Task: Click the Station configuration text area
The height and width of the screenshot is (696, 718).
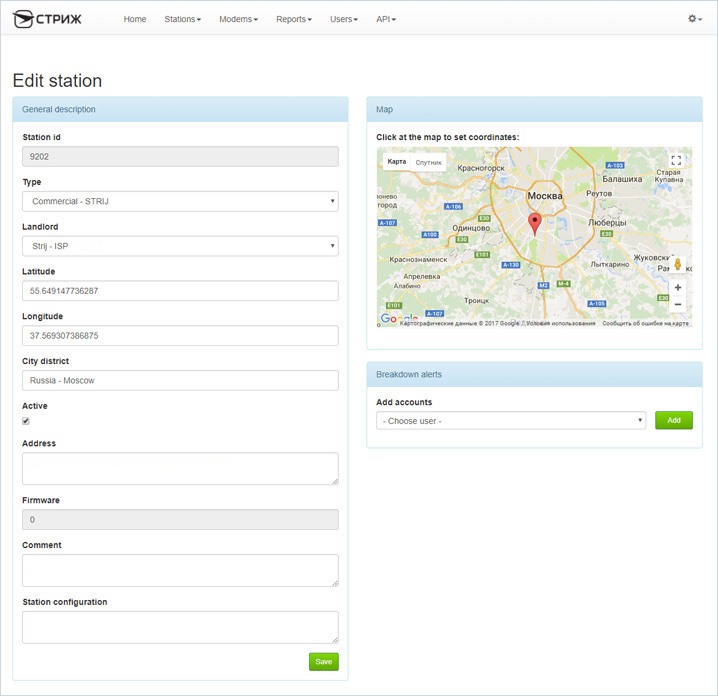Action: pos(180,627)
